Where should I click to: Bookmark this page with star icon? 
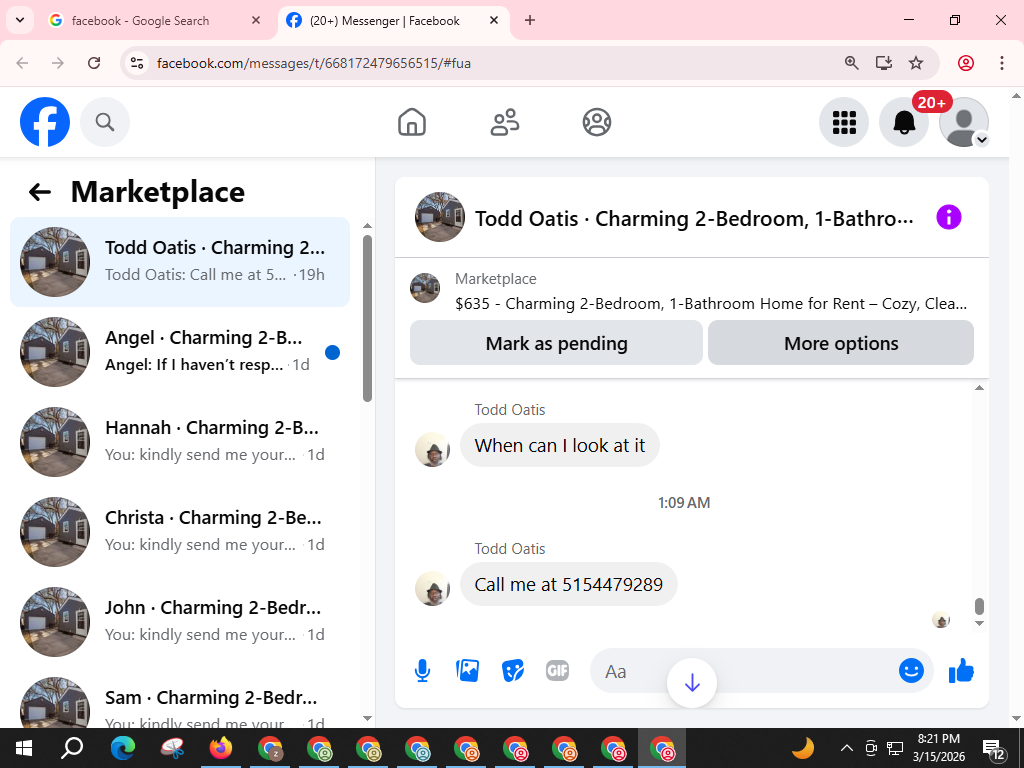[916, 63]
